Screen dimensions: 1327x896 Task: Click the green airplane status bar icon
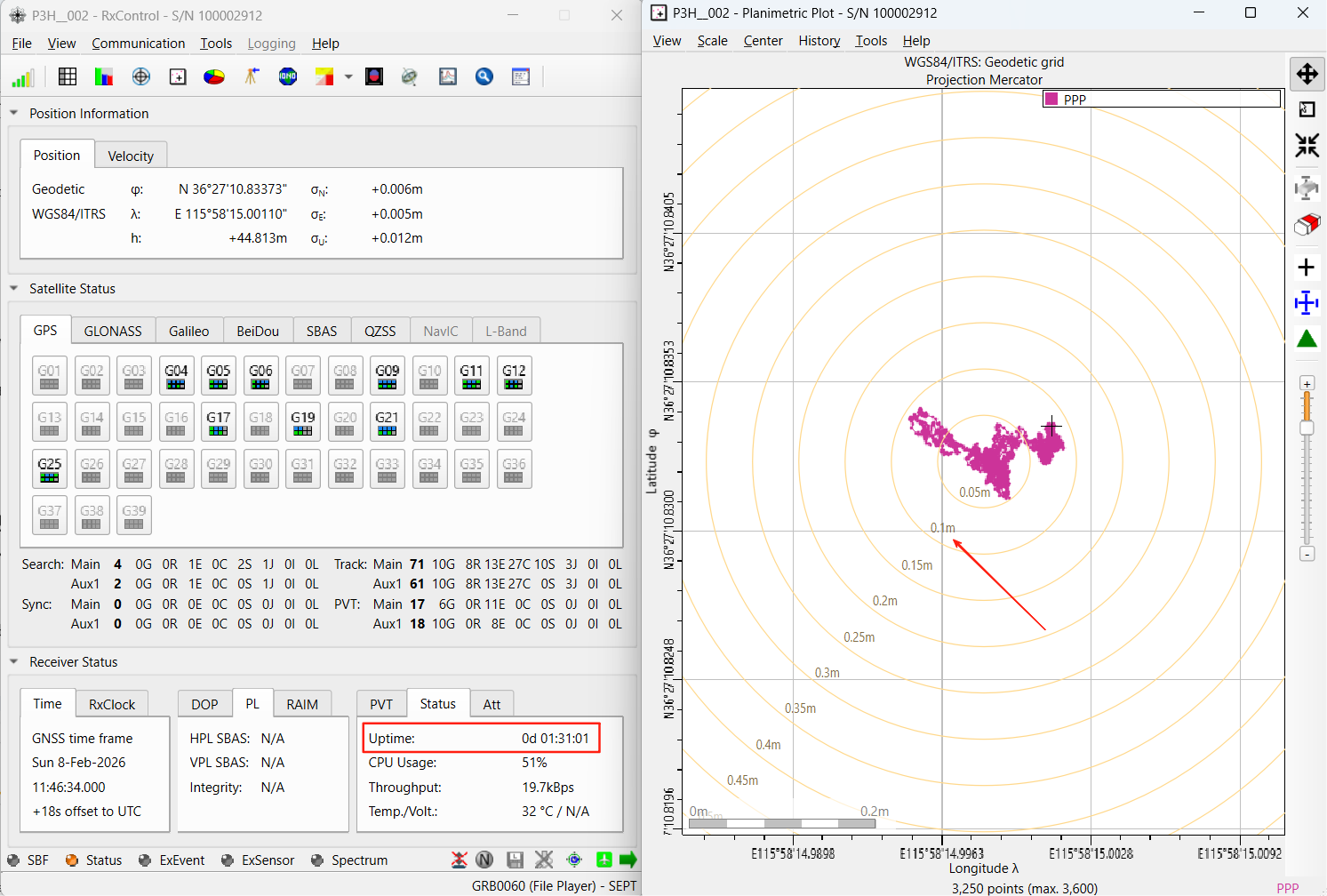[604, 860]
